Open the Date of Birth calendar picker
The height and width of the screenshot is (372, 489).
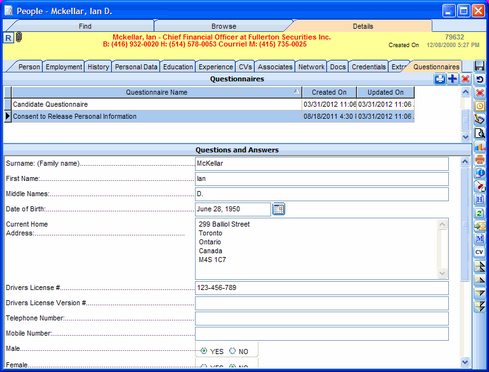click(279, 209)
